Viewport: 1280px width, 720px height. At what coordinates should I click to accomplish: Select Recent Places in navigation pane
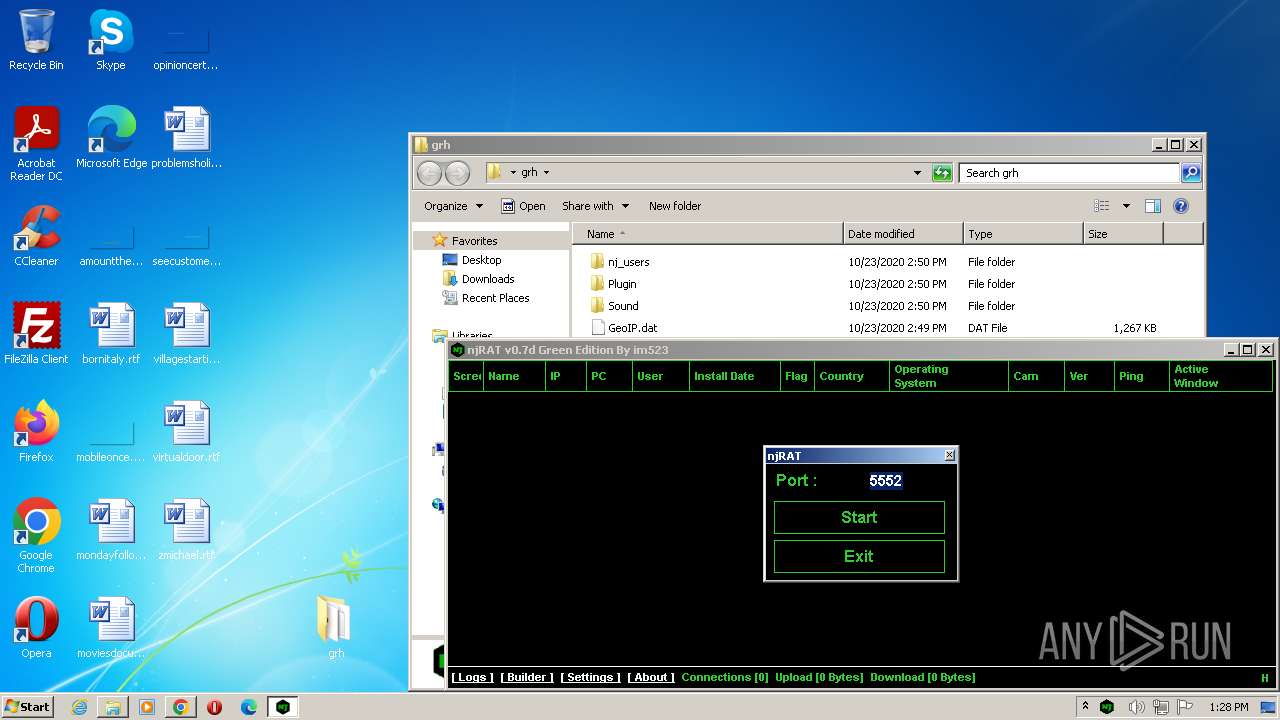pyautogui.click(x=495, y=298)
